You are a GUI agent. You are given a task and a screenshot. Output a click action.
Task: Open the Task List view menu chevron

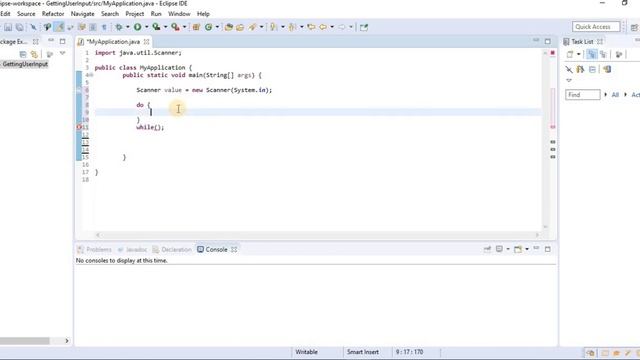point(569,80)
